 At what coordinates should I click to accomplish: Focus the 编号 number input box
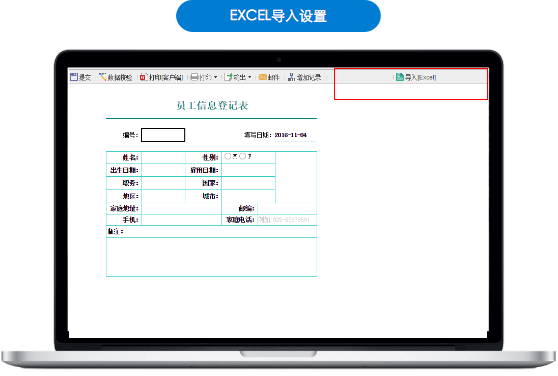pyautogui.click(x=163, y=135)
